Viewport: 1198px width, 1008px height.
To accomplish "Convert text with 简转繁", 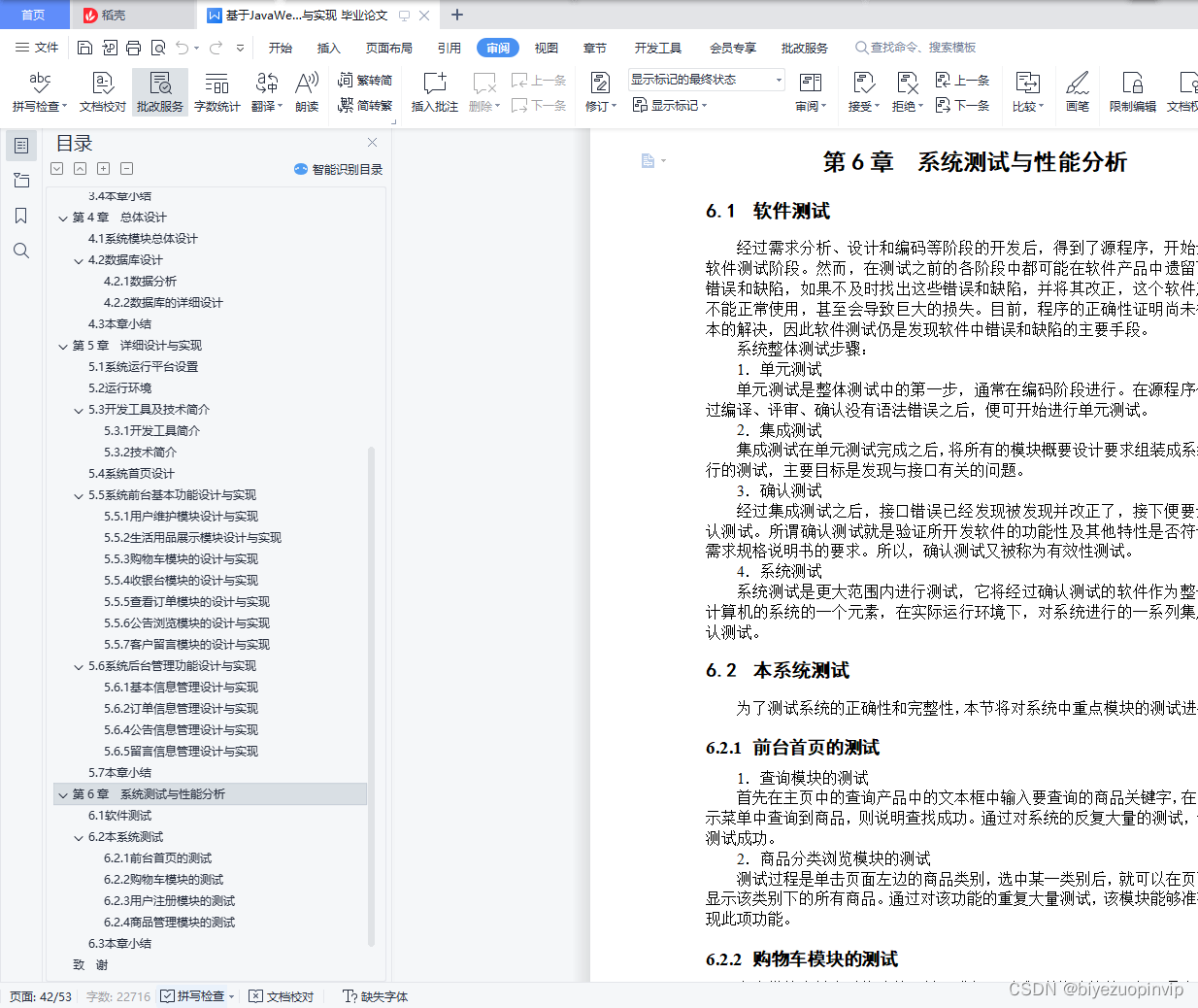I will pyautogui.click(x=365, y=105).
